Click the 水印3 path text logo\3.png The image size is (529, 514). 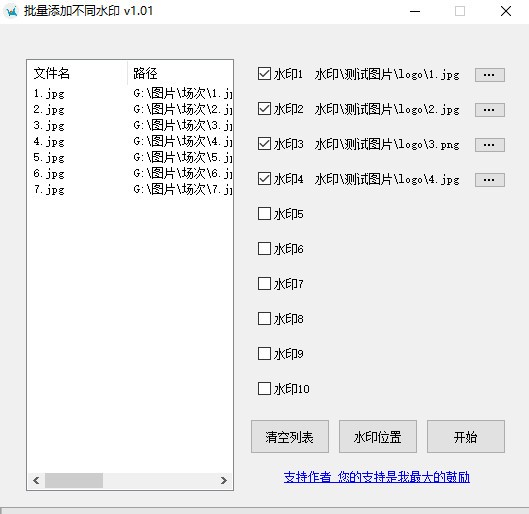(387, 145)
